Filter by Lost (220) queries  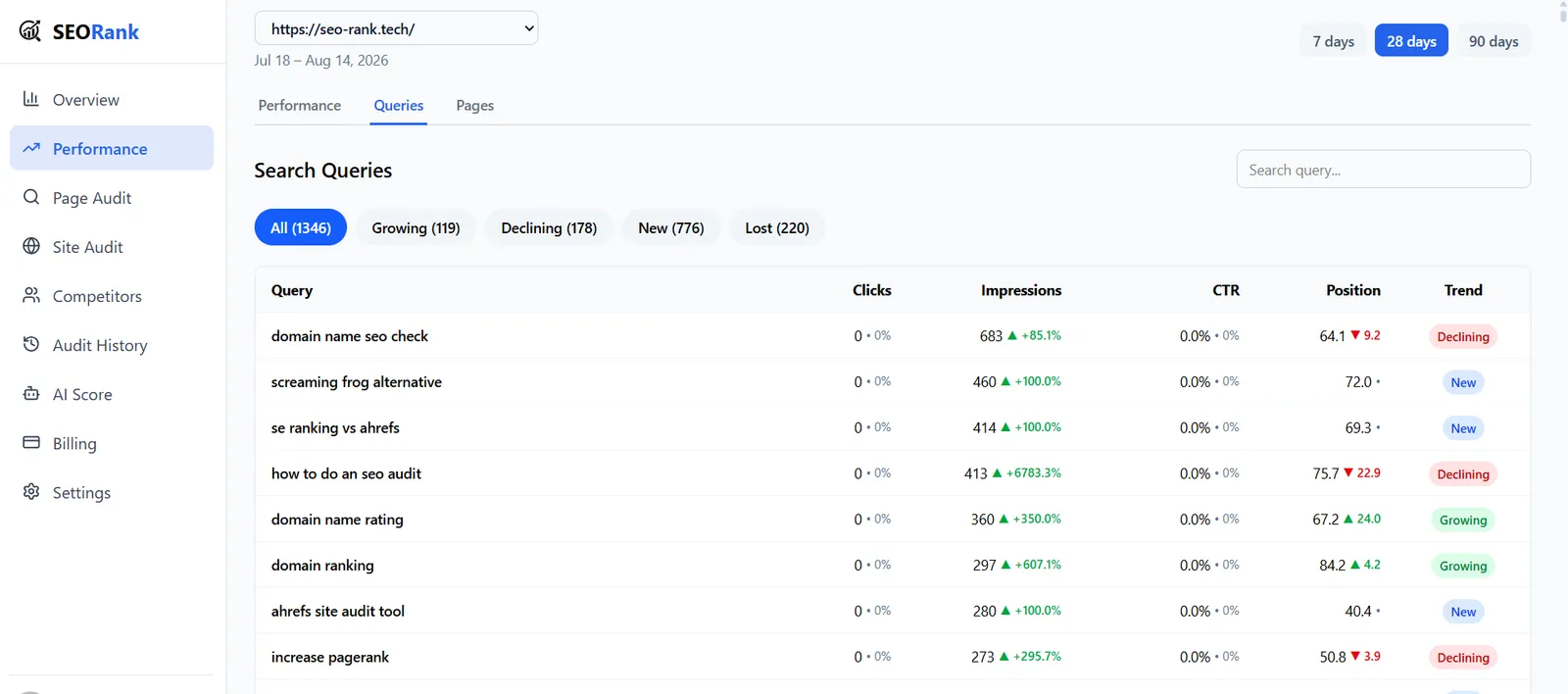(x=777, y=227)
